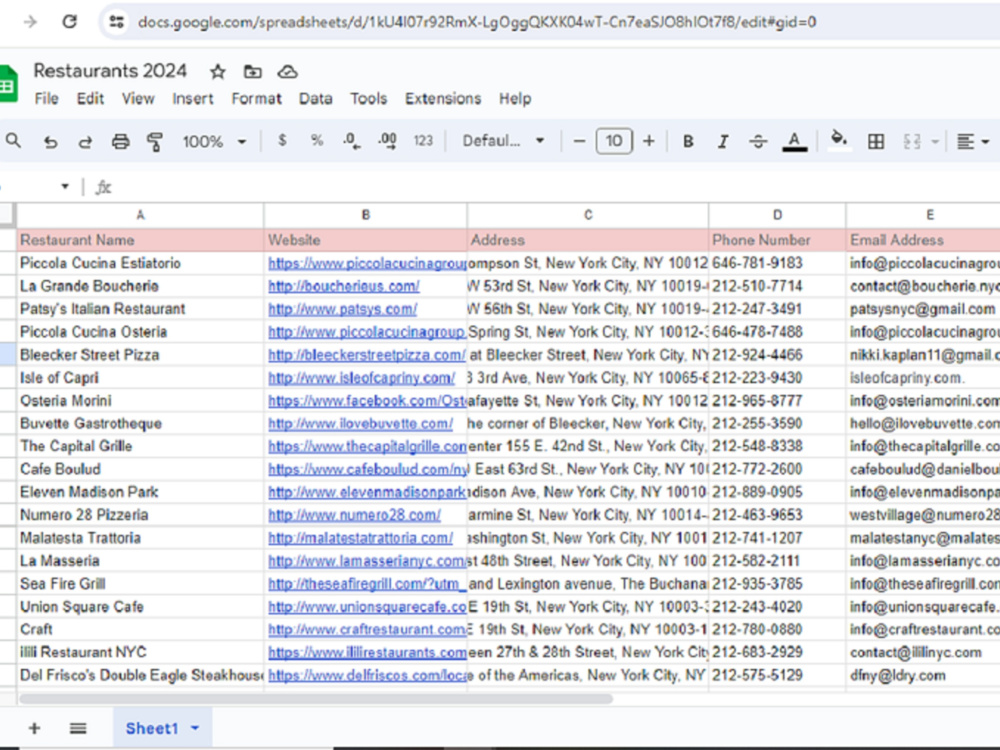The width and height of the screenshot is (1000, 750).
Task: Redo the last action
Action: click(85, 142)
